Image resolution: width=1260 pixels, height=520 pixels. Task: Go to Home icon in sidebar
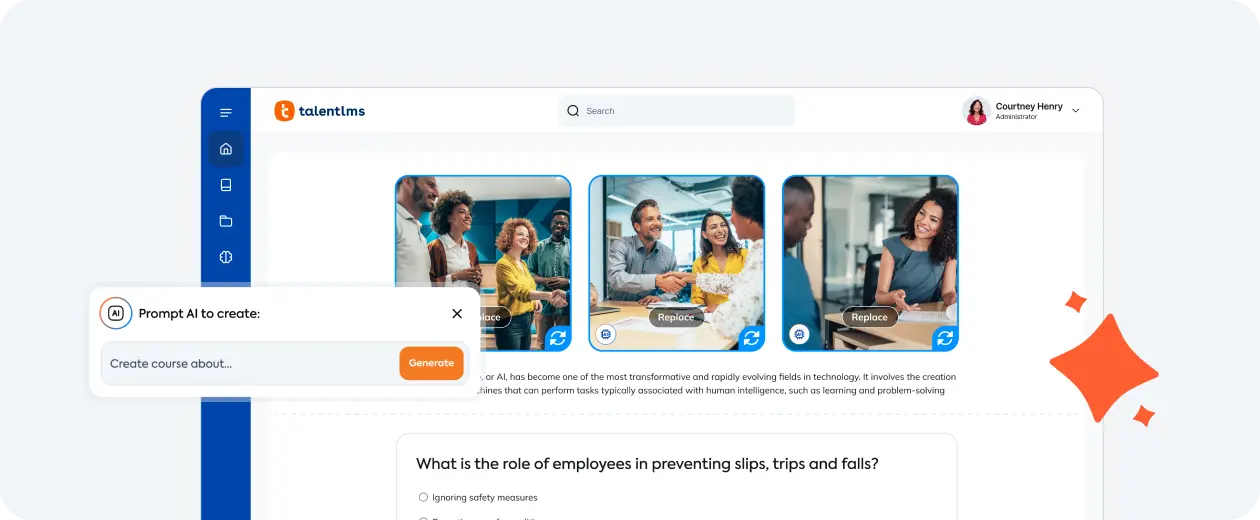[226, 149]
